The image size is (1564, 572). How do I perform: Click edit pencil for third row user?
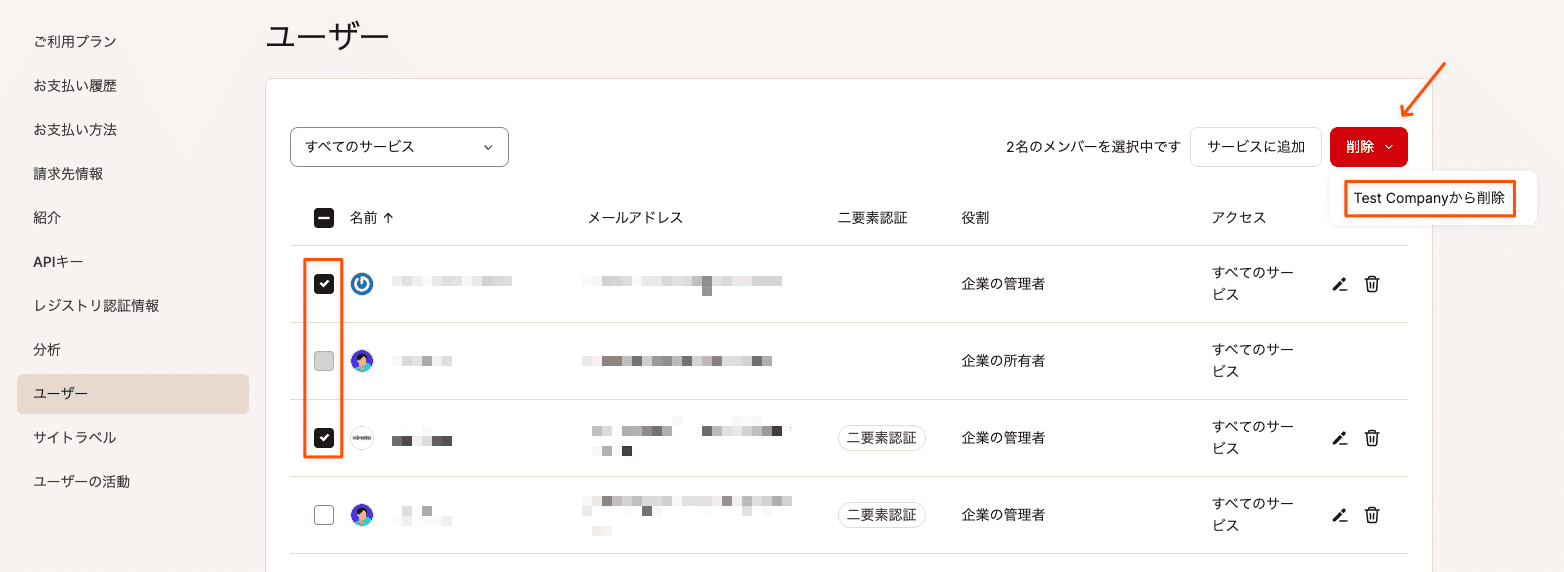pos(1340,438)
